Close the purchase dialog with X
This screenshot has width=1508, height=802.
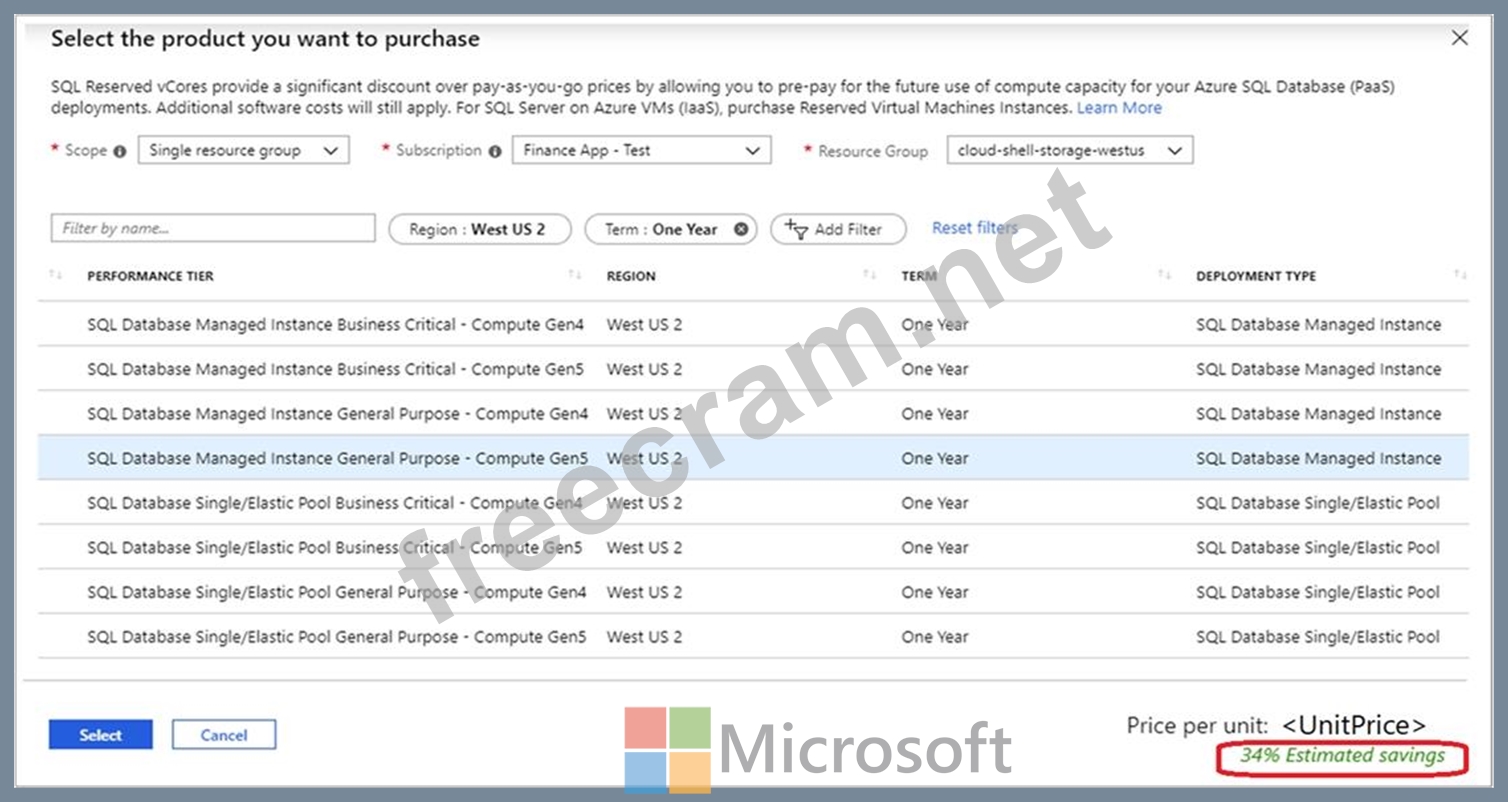click(x=1460, y=38)
